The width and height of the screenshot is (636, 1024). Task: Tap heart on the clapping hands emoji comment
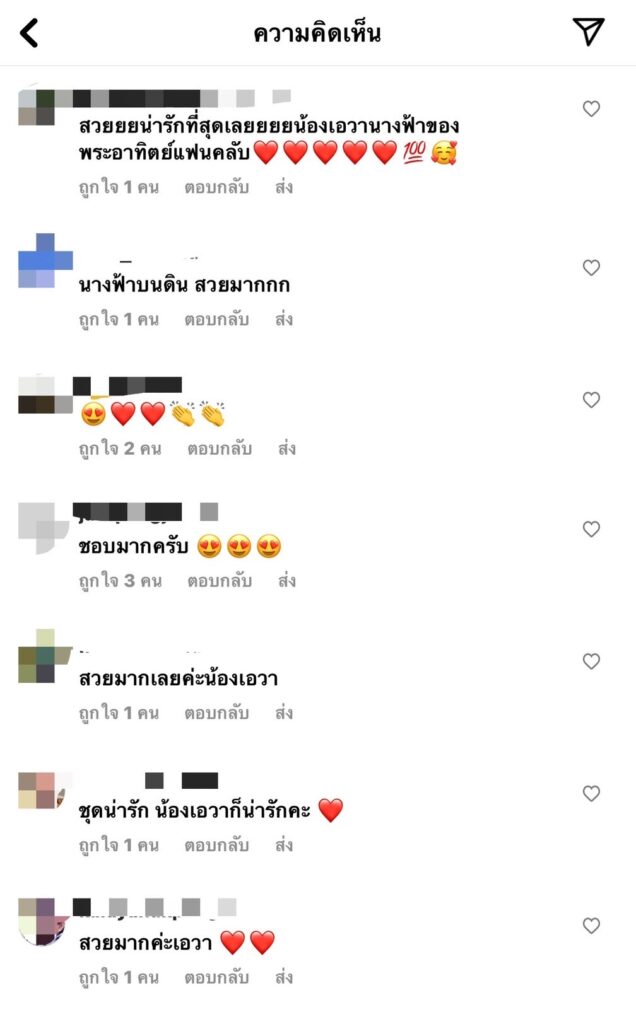pos(591,400)
